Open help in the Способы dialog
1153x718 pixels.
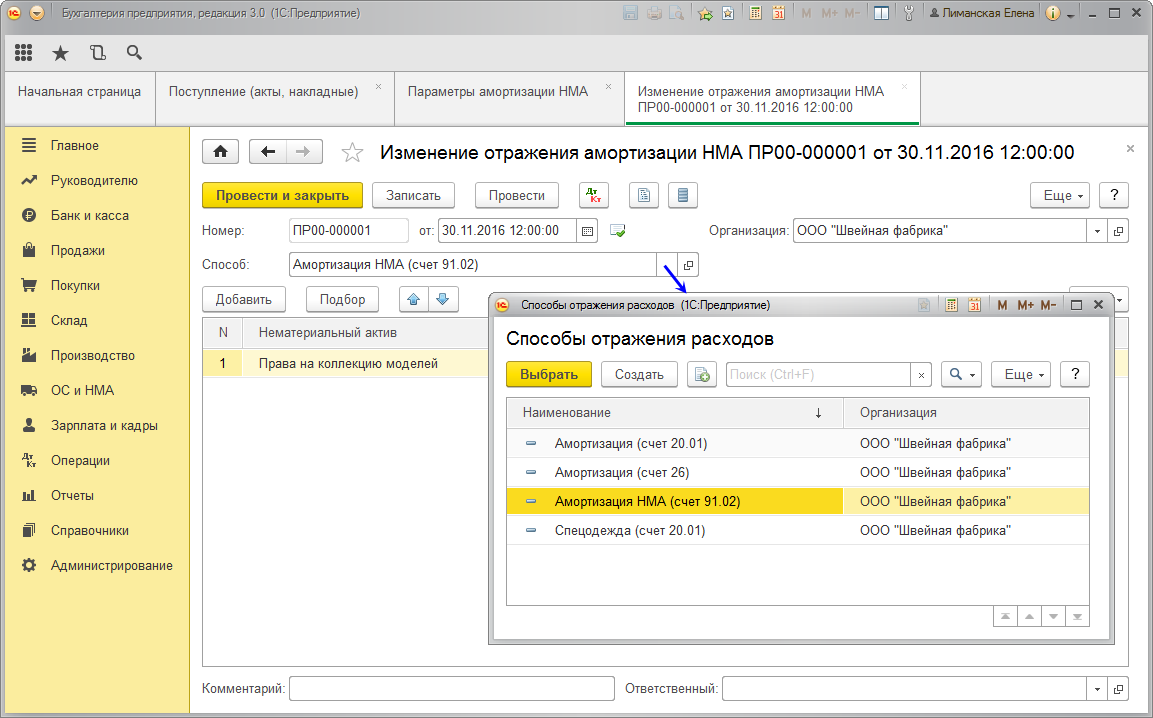(x=1075, y=374)
